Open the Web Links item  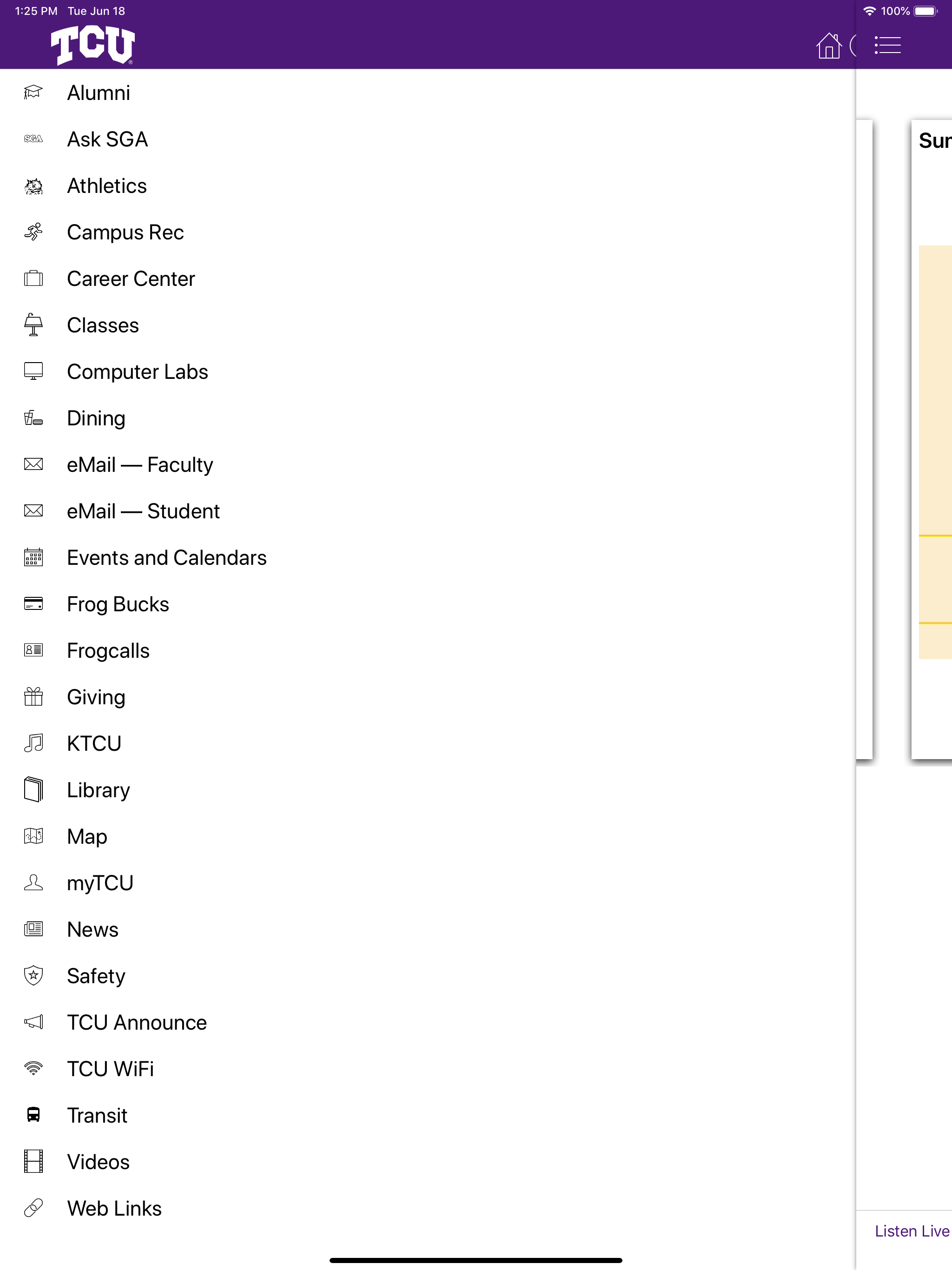[x=114, y=1208]
